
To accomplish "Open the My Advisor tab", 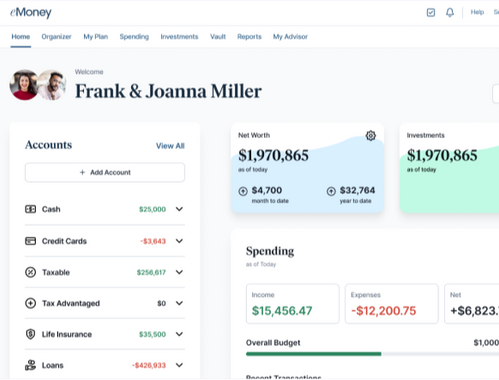I will pyautogui.click(x=290, y=37).
